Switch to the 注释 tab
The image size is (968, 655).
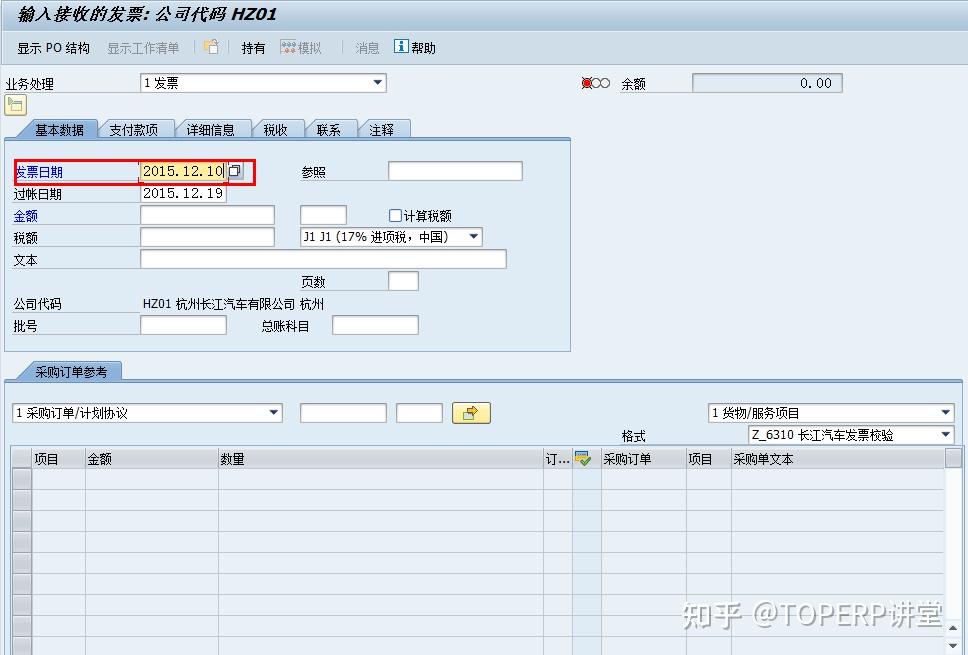point(381,130)
